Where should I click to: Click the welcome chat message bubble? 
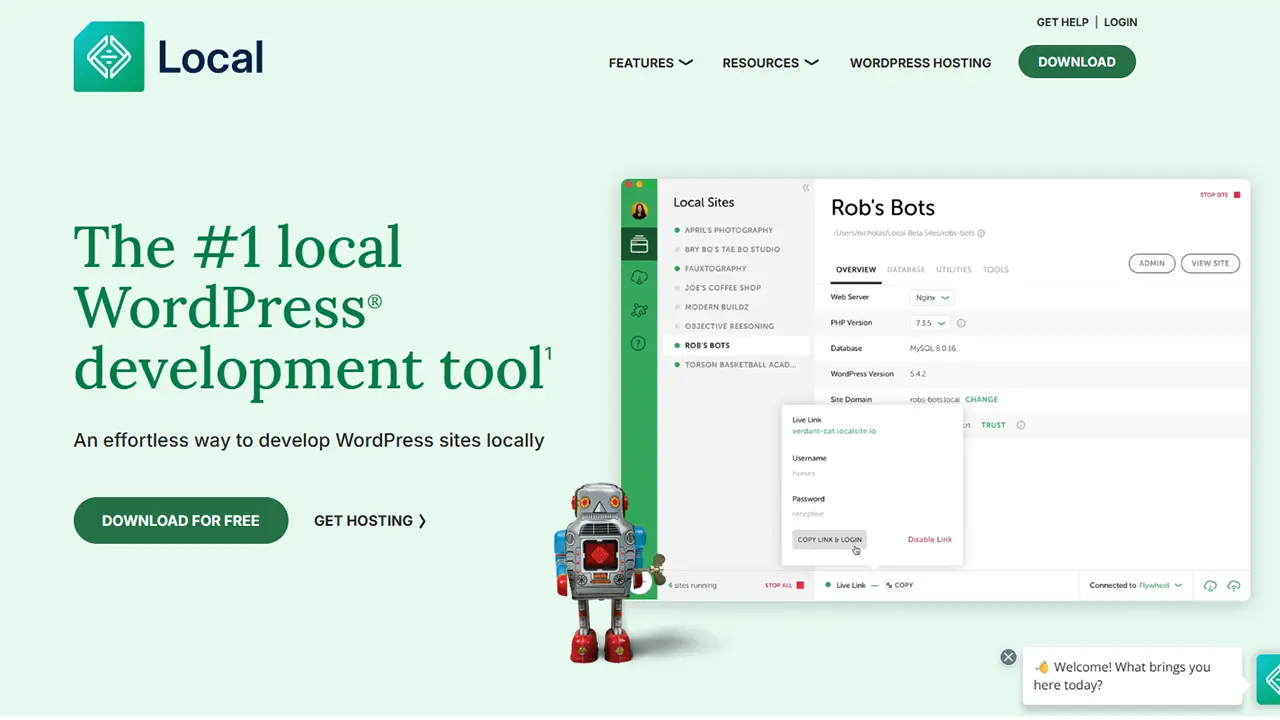click(1132, 676)
